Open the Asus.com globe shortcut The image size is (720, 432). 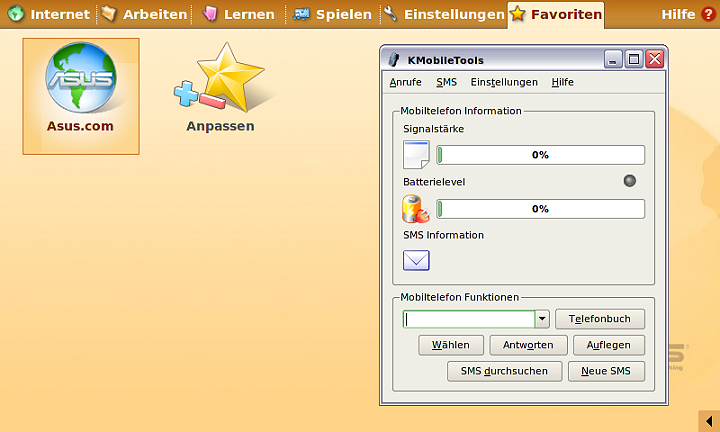[81, 96]
